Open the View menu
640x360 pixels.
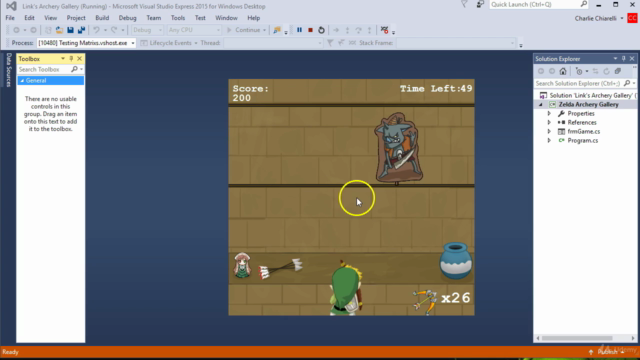pyautogui.click(x=51, y=18)
